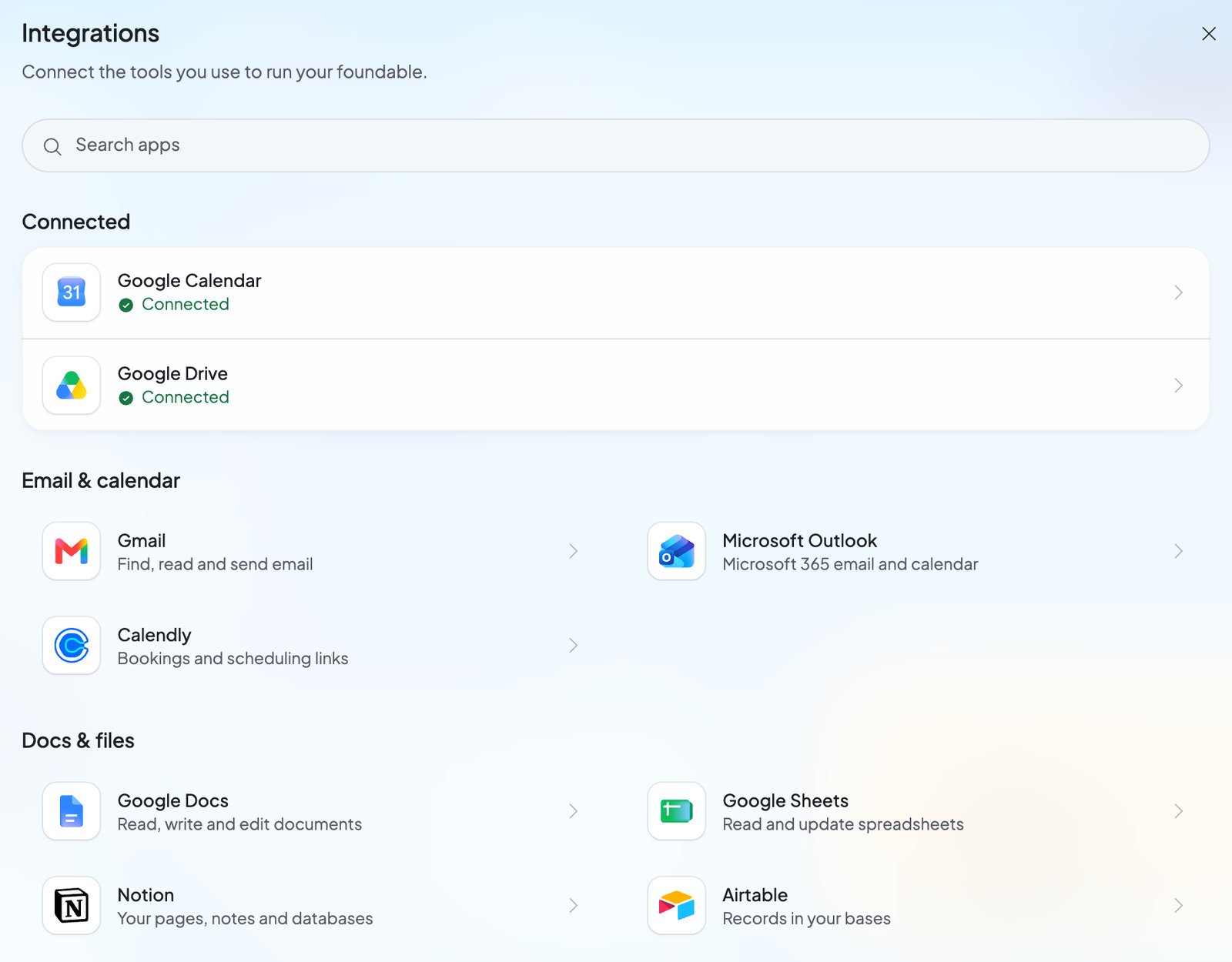Expand Google Calendar row chevron
Image resolution: width=1232 pixels, height=962 pixels.
1178,292
